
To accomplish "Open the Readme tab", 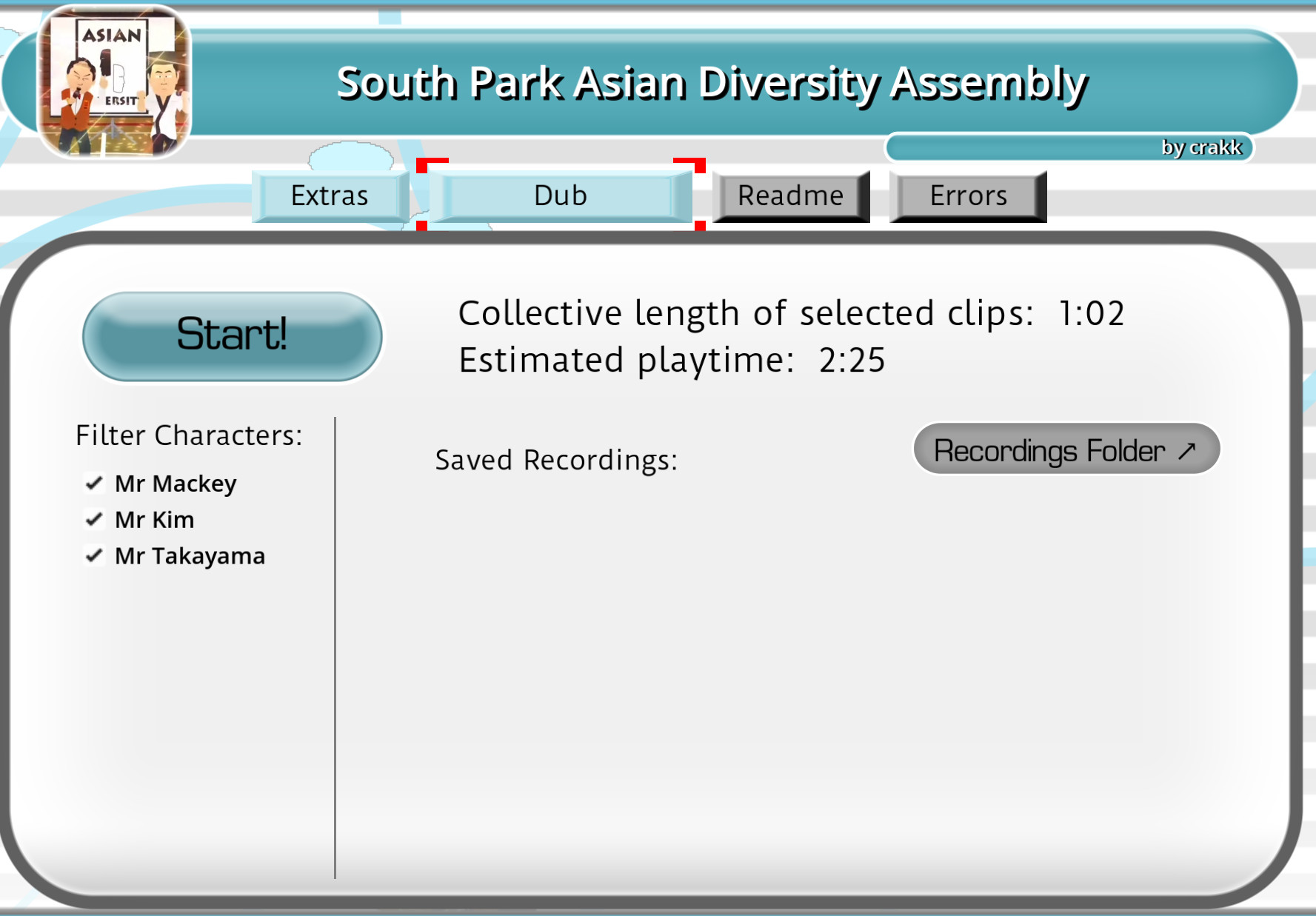I will [791, 196].
